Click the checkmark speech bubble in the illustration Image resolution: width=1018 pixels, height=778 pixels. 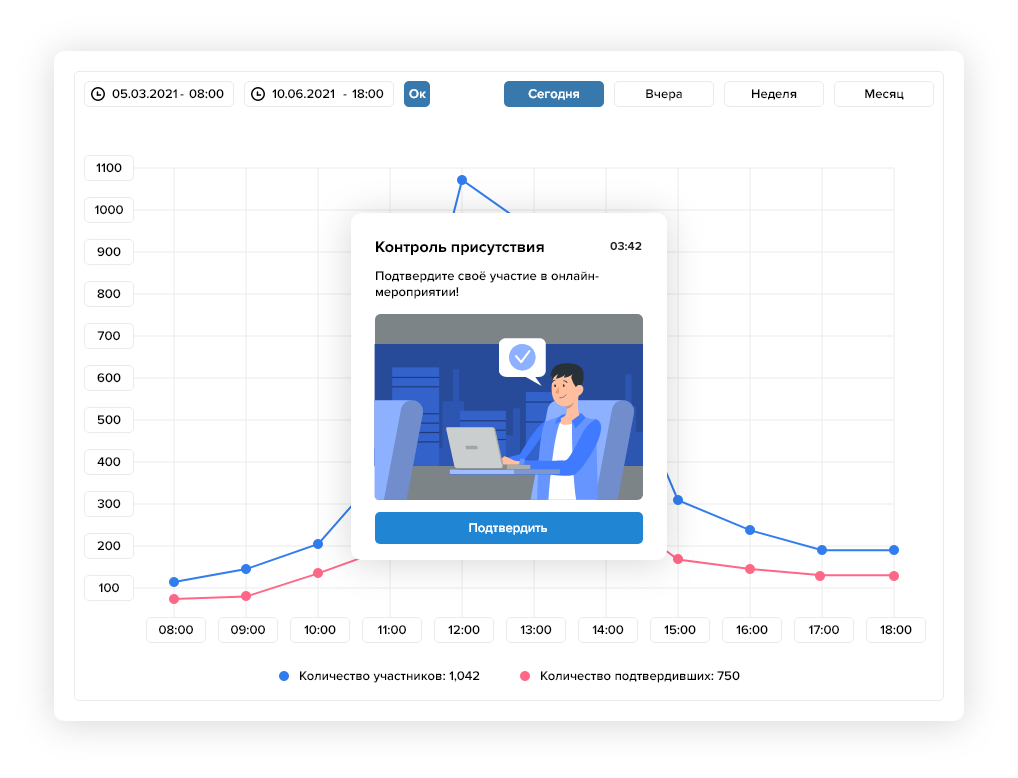522,357
